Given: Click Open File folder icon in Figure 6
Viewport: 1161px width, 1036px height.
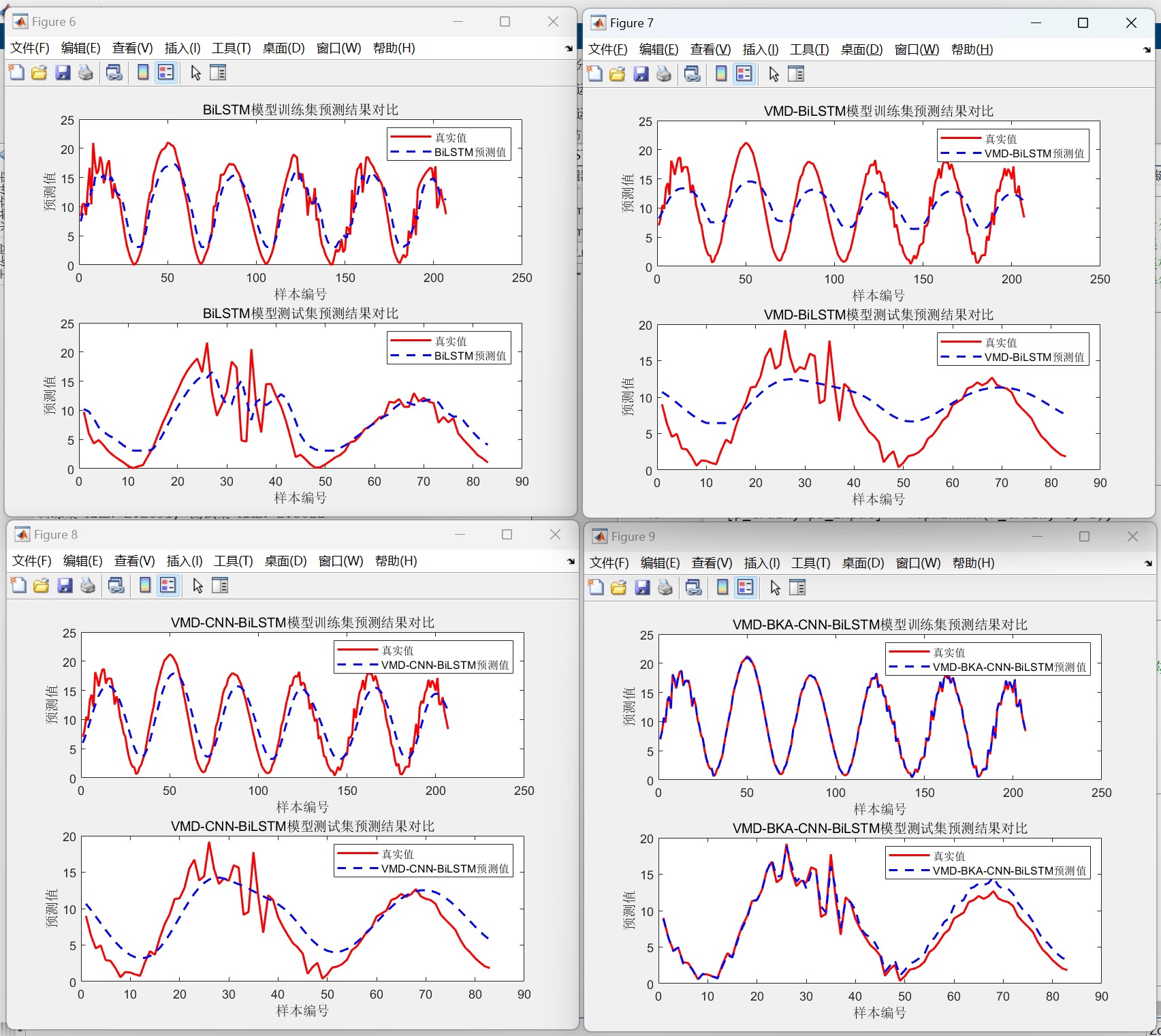Looking at the screenshot, I should tap(39, 72).
